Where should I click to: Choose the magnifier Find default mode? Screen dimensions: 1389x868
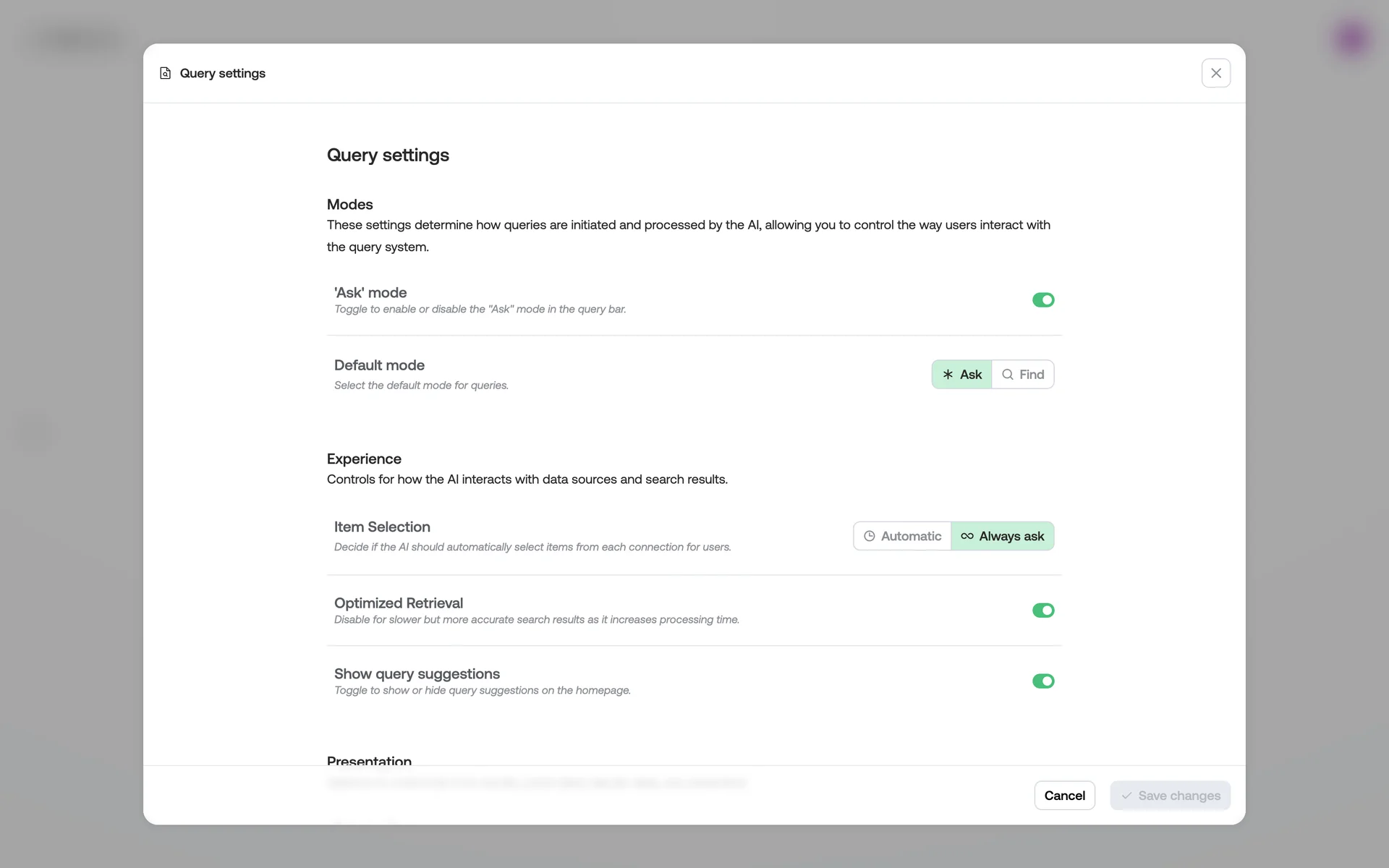(1023, 375)
